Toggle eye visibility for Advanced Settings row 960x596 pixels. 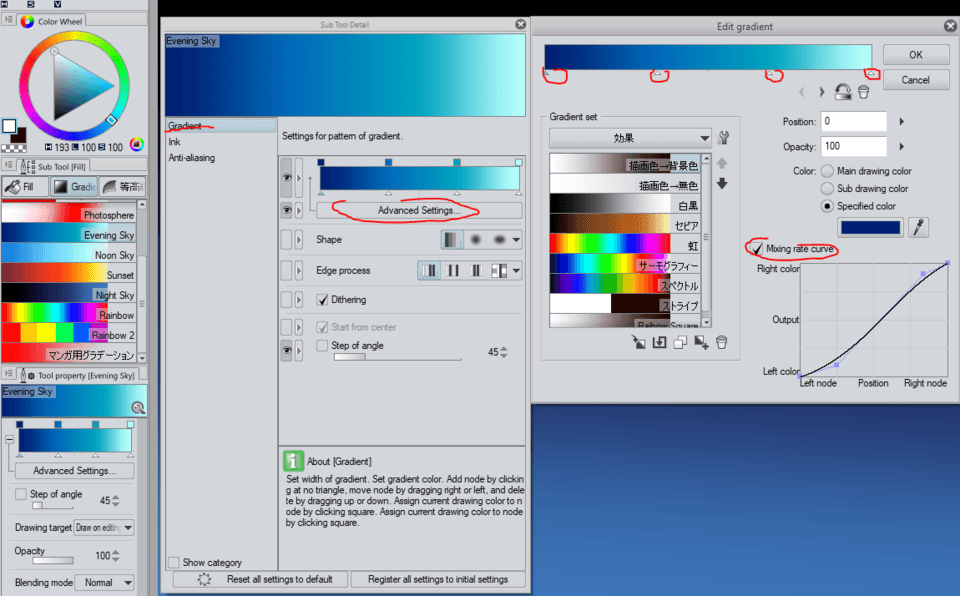point(287,210)
